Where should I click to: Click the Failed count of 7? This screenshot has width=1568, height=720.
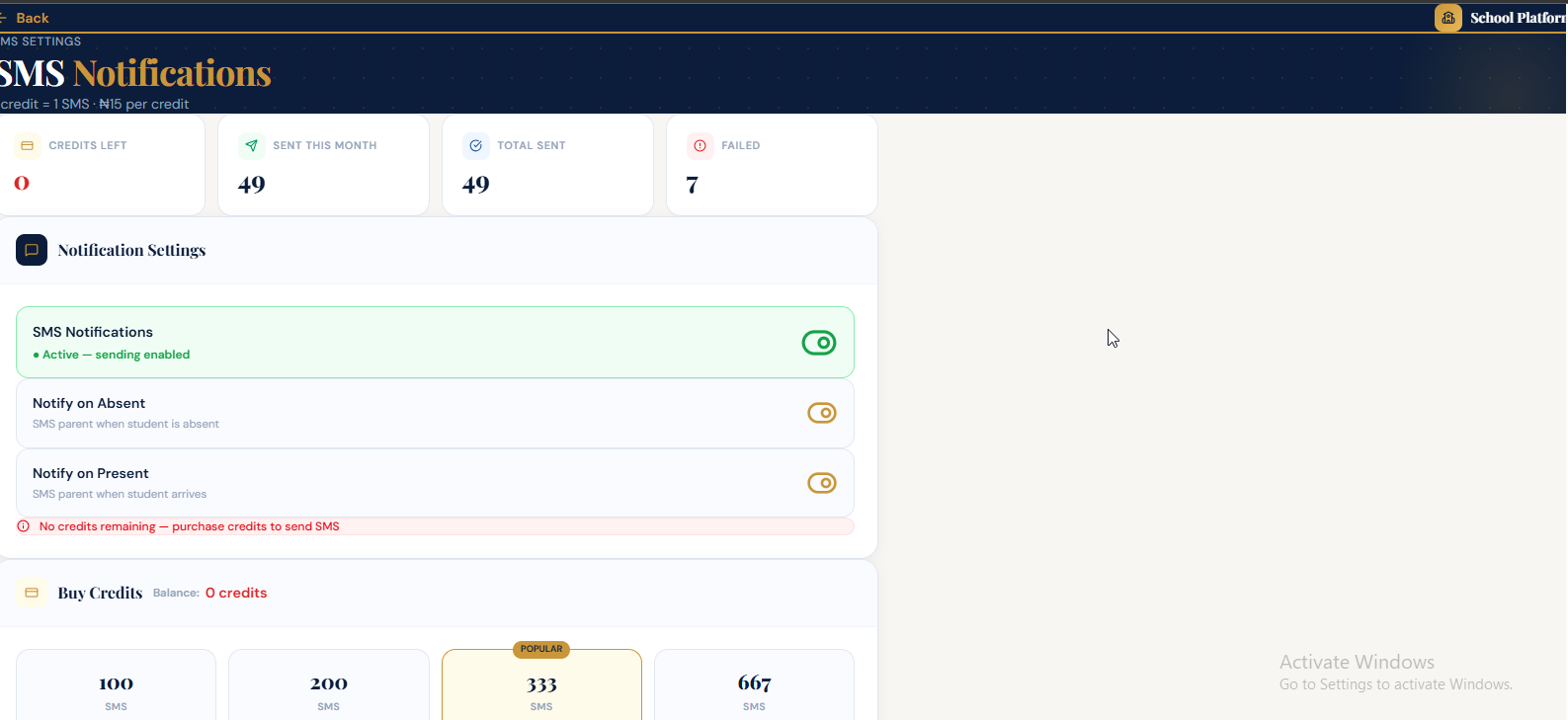tap(693, 185)
